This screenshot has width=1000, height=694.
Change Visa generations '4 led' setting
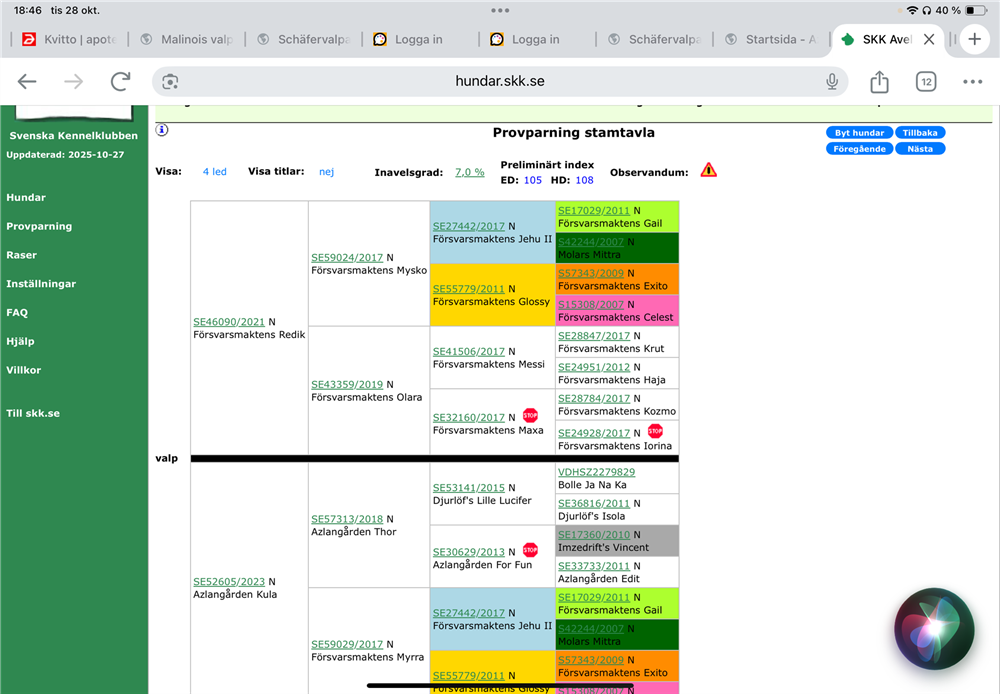tap(214, 172)
